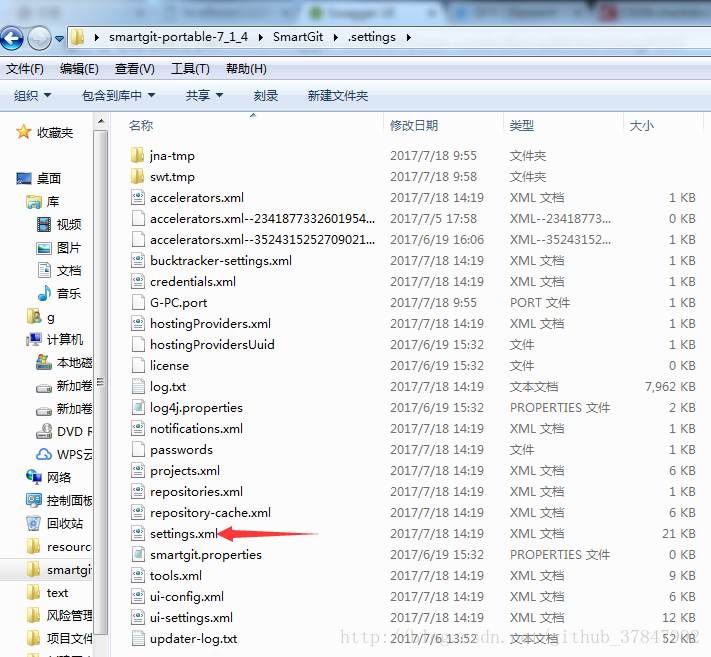Select the 文档 library icon

point(44,270)
